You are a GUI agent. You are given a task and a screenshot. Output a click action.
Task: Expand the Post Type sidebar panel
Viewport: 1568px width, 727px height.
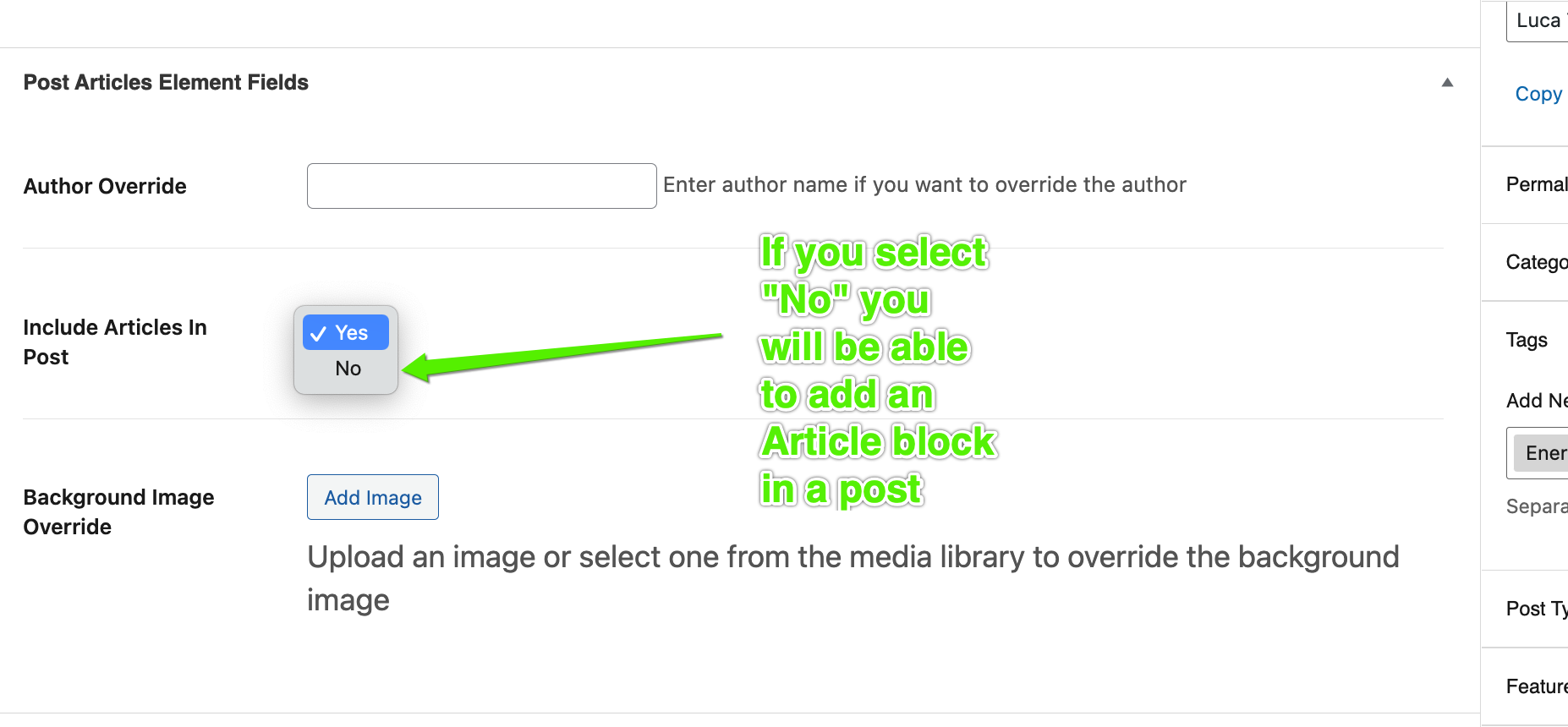(x=1537, y=609)
